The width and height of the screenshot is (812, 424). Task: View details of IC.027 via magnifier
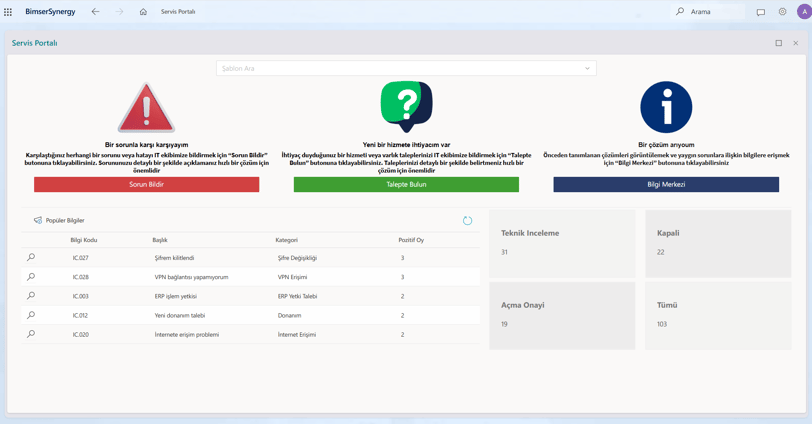point(31,257)
